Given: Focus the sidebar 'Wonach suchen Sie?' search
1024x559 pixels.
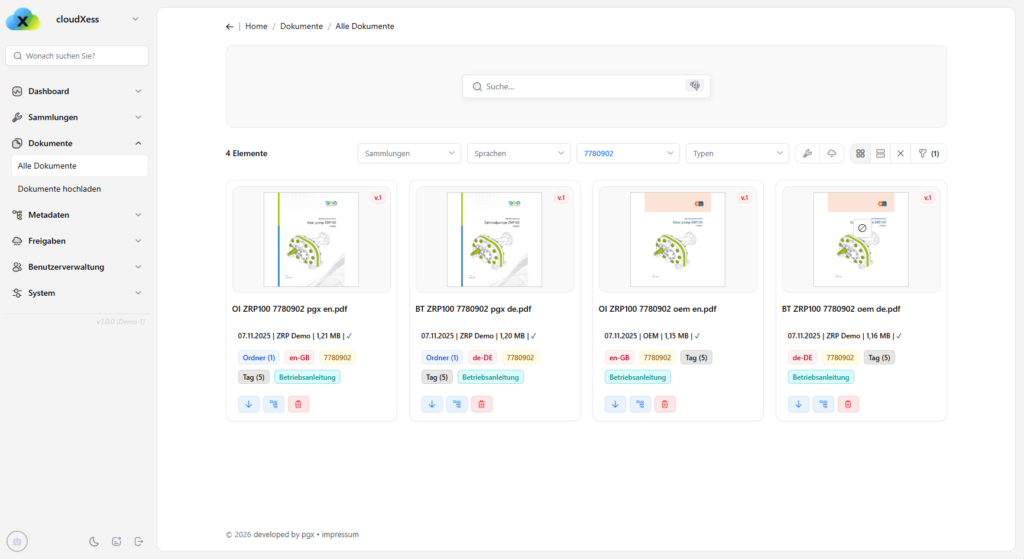Looking at the screenshot, I should pos(77,56).
